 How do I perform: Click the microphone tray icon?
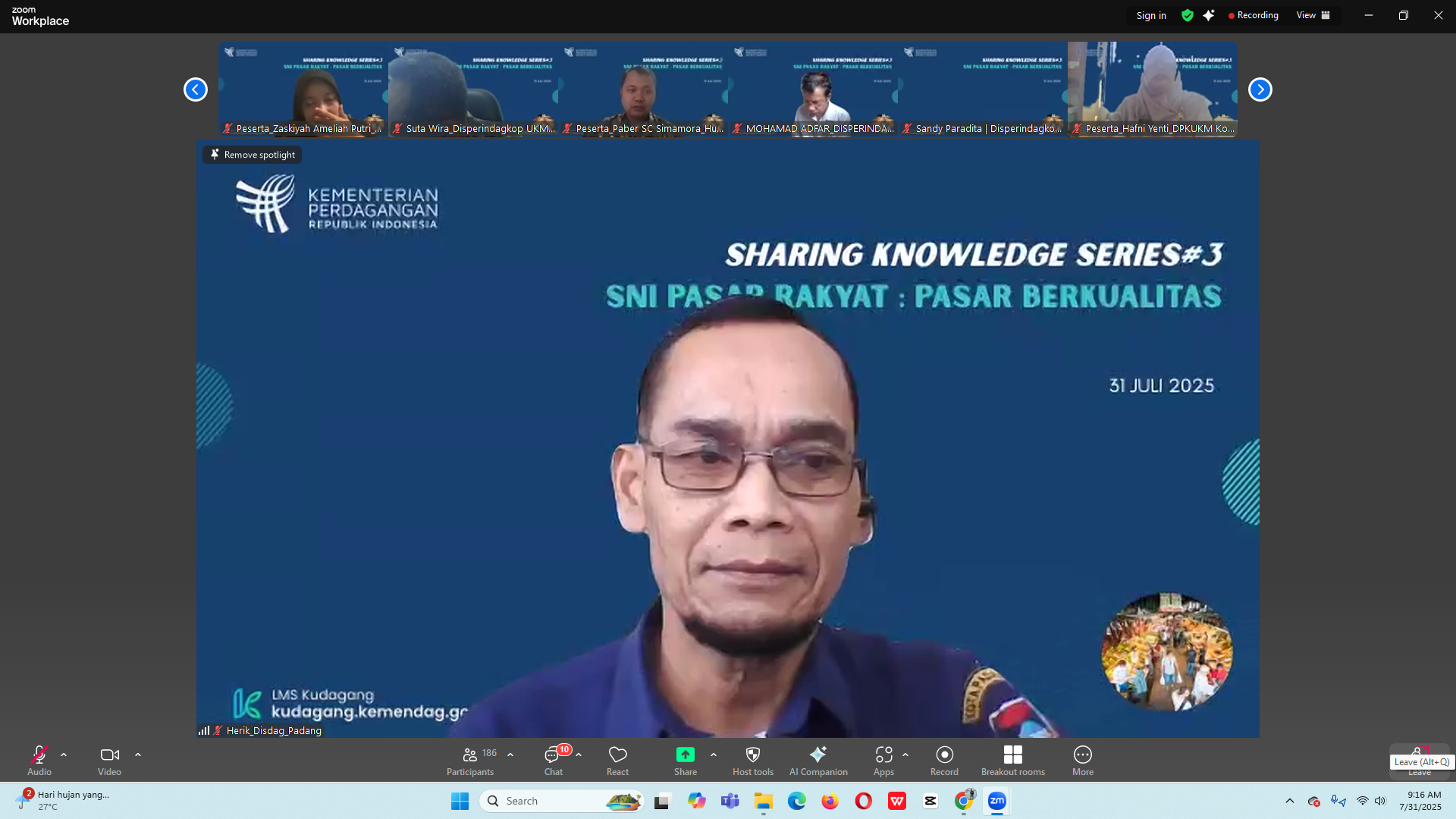pyautogui.click(x=1338, y=801)
